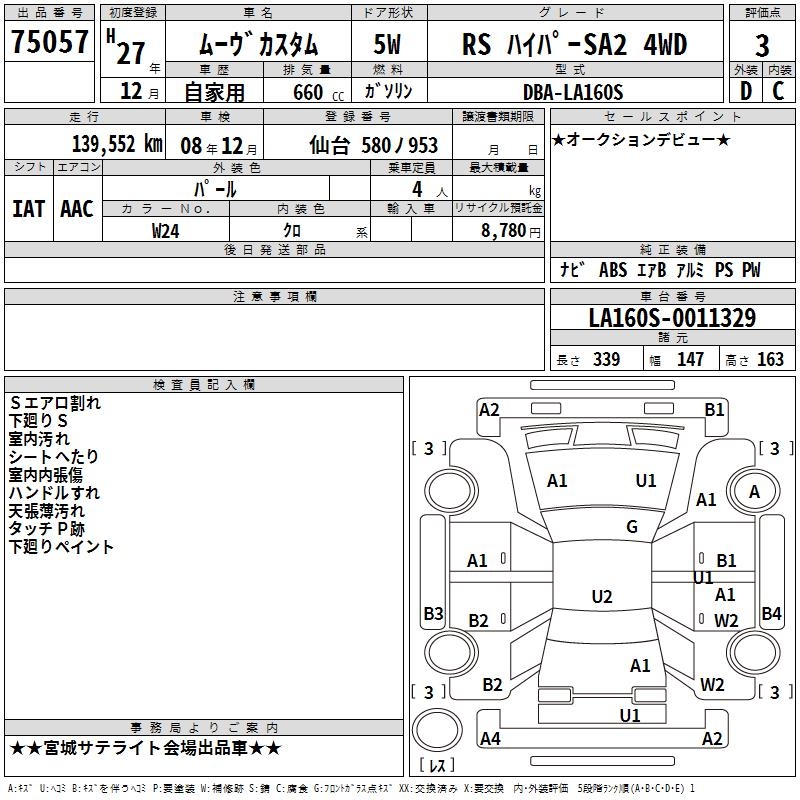Viewport: 800px width, 800px height.
Task: Select the 宮城サテライト会場出品車 notice
Action: 146,748
